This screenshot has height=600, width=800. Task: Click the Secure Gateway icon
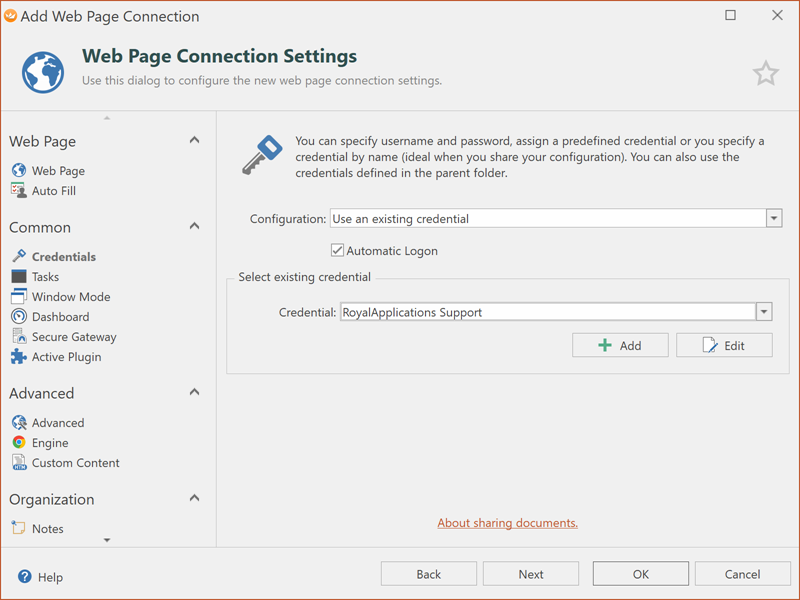[x=19, y=337]
